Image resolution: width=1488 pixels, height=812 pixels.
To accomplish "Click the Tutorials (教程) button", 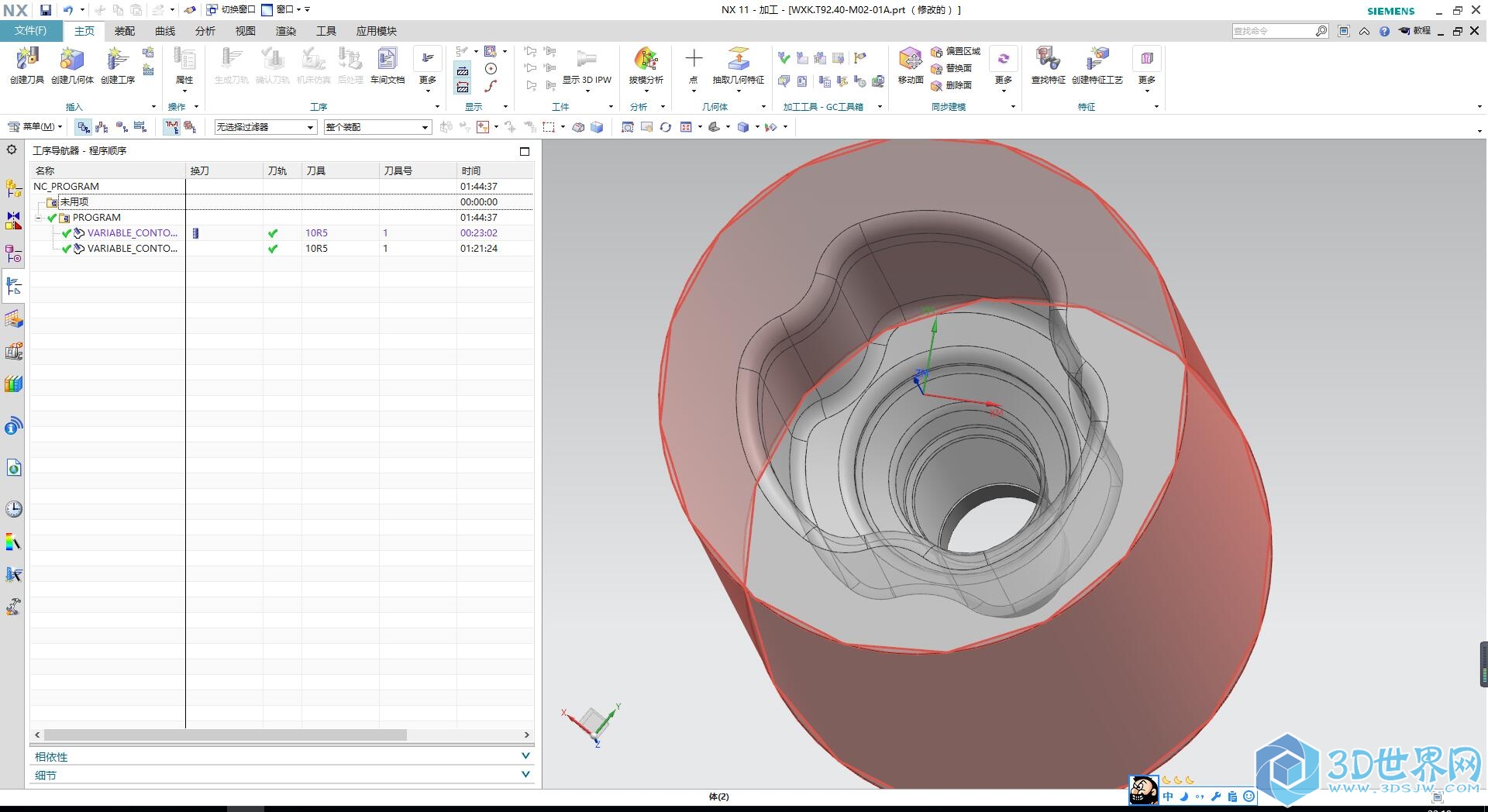I will point(1415,31).
